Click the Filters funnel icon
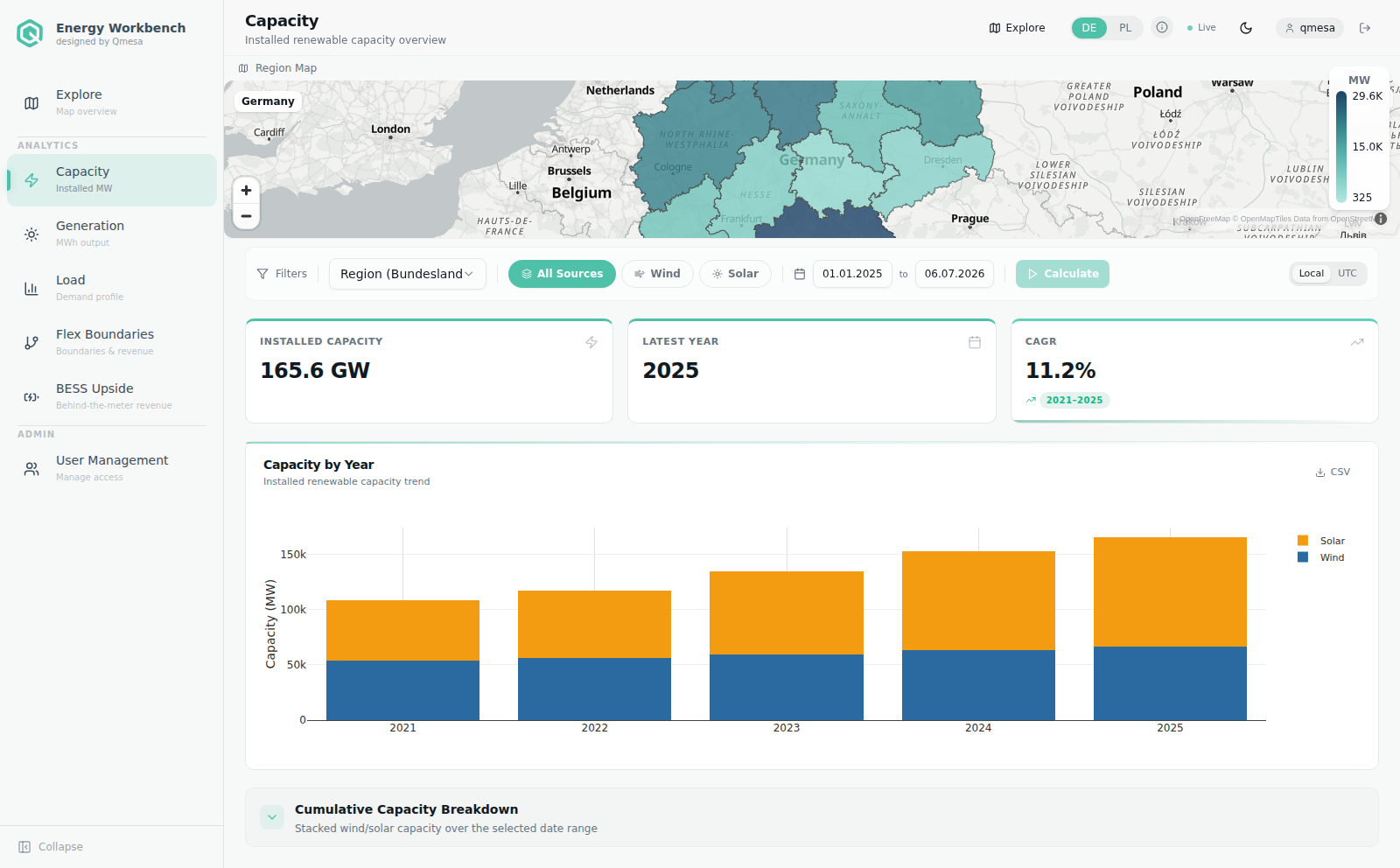1400x868 pixels. click(x=262, y=274)
